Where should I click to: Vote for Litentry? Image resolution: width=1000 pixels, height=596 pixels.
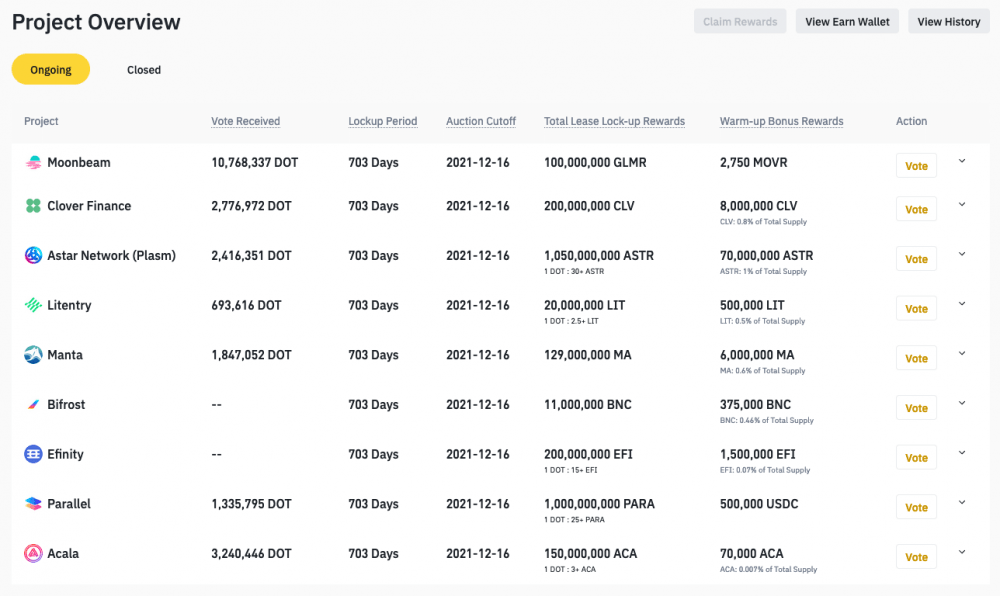(x=916, y=309)
